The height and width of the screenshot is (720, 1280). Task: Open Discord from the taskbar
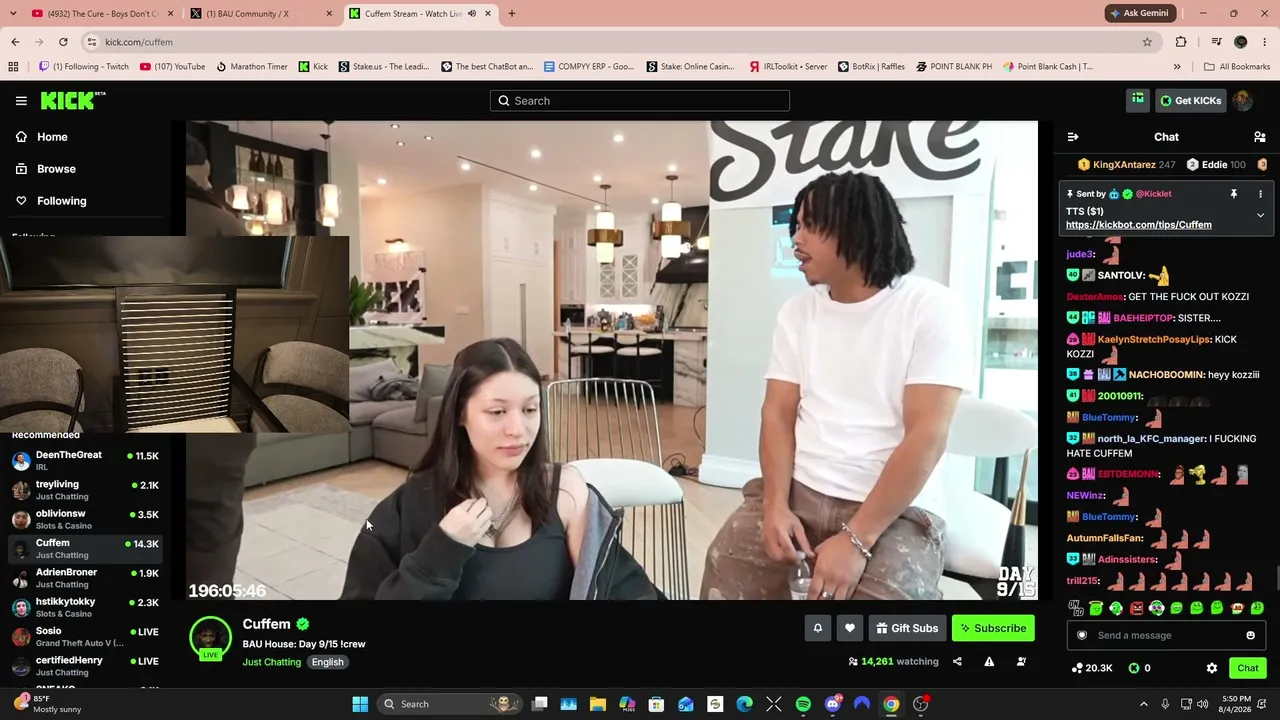833,704
